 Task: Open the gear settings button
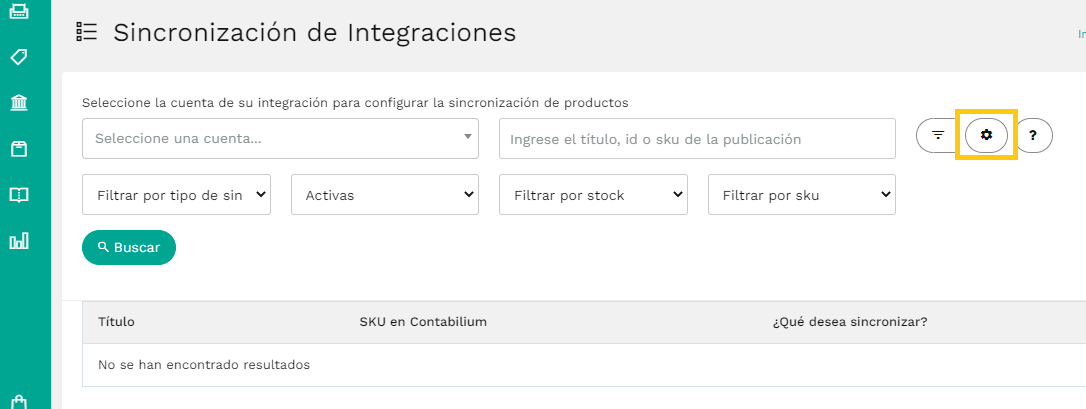986,134
